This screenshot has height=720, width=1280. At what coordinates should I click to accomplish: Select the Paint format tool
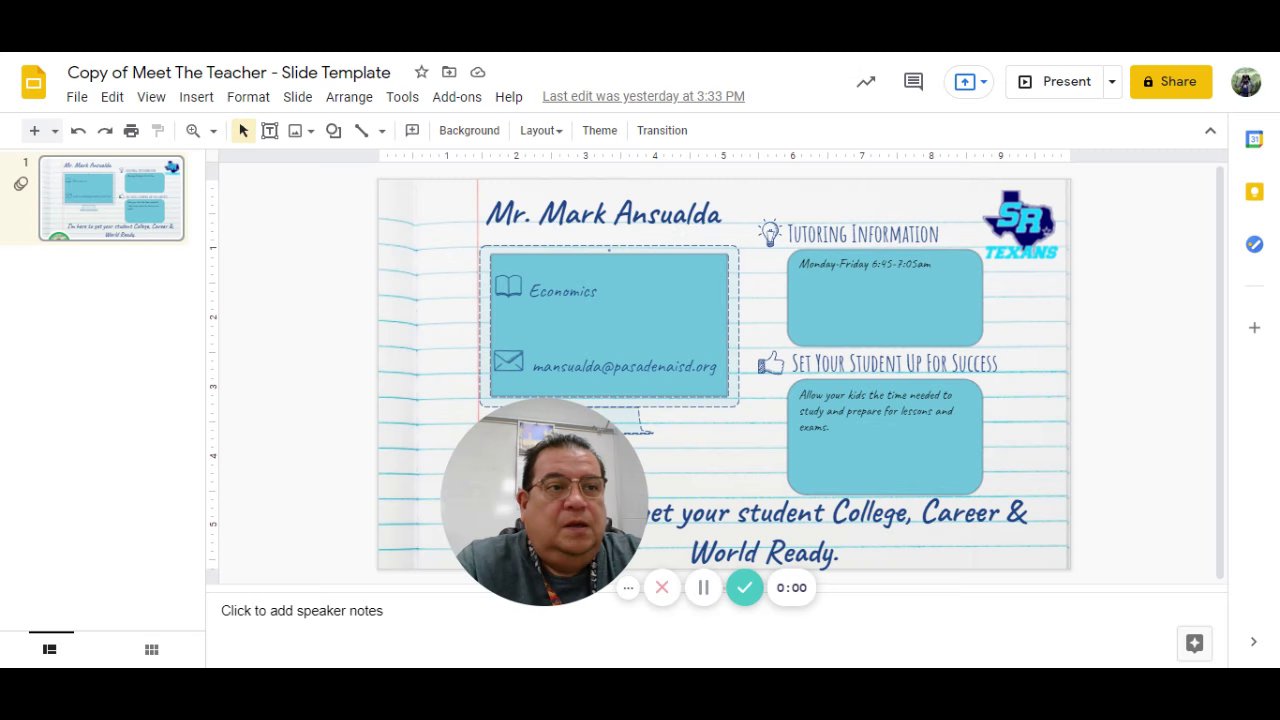(x=157, y=131)
